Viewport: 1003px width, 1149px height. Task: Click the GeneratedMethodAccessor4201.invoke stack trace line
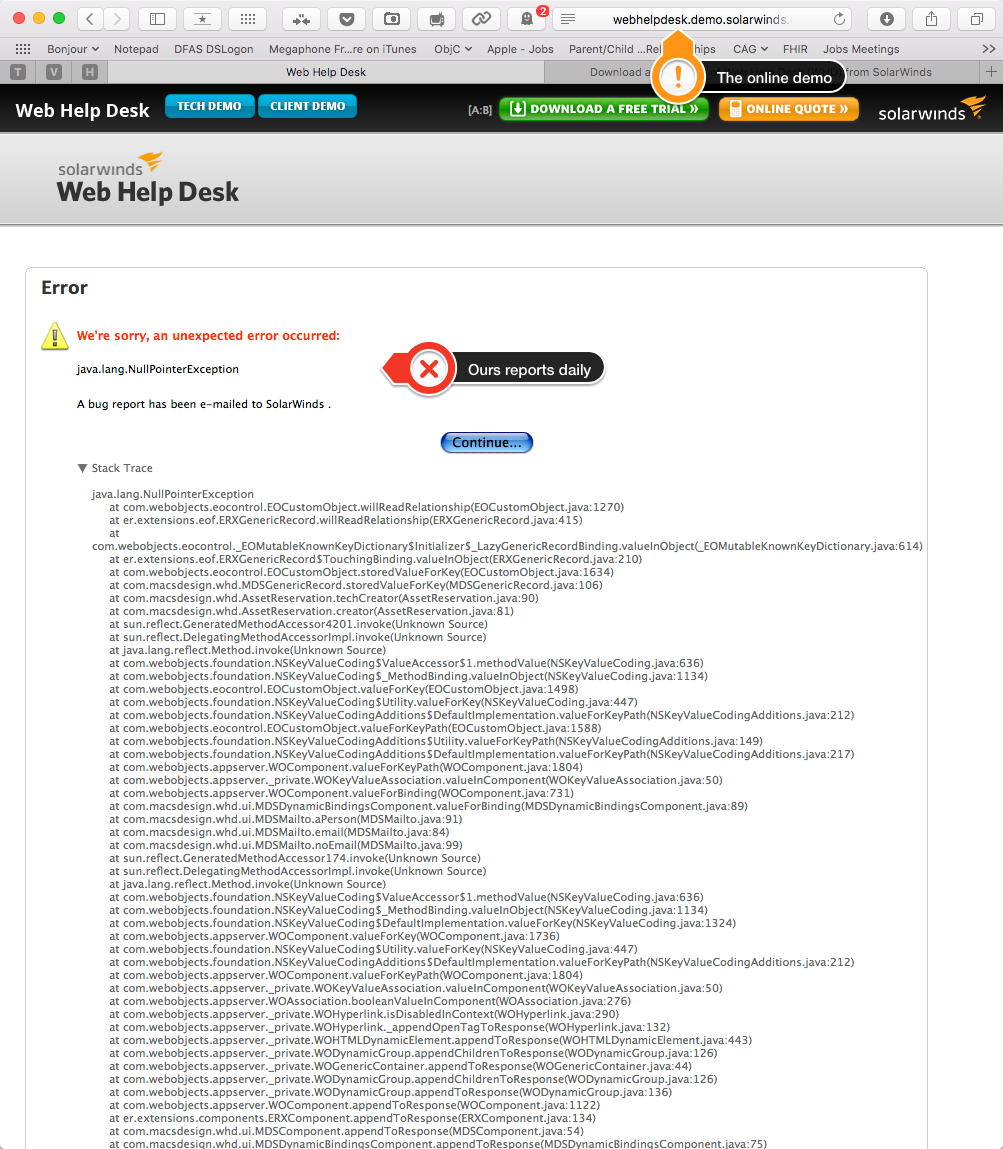click(298, 624)
